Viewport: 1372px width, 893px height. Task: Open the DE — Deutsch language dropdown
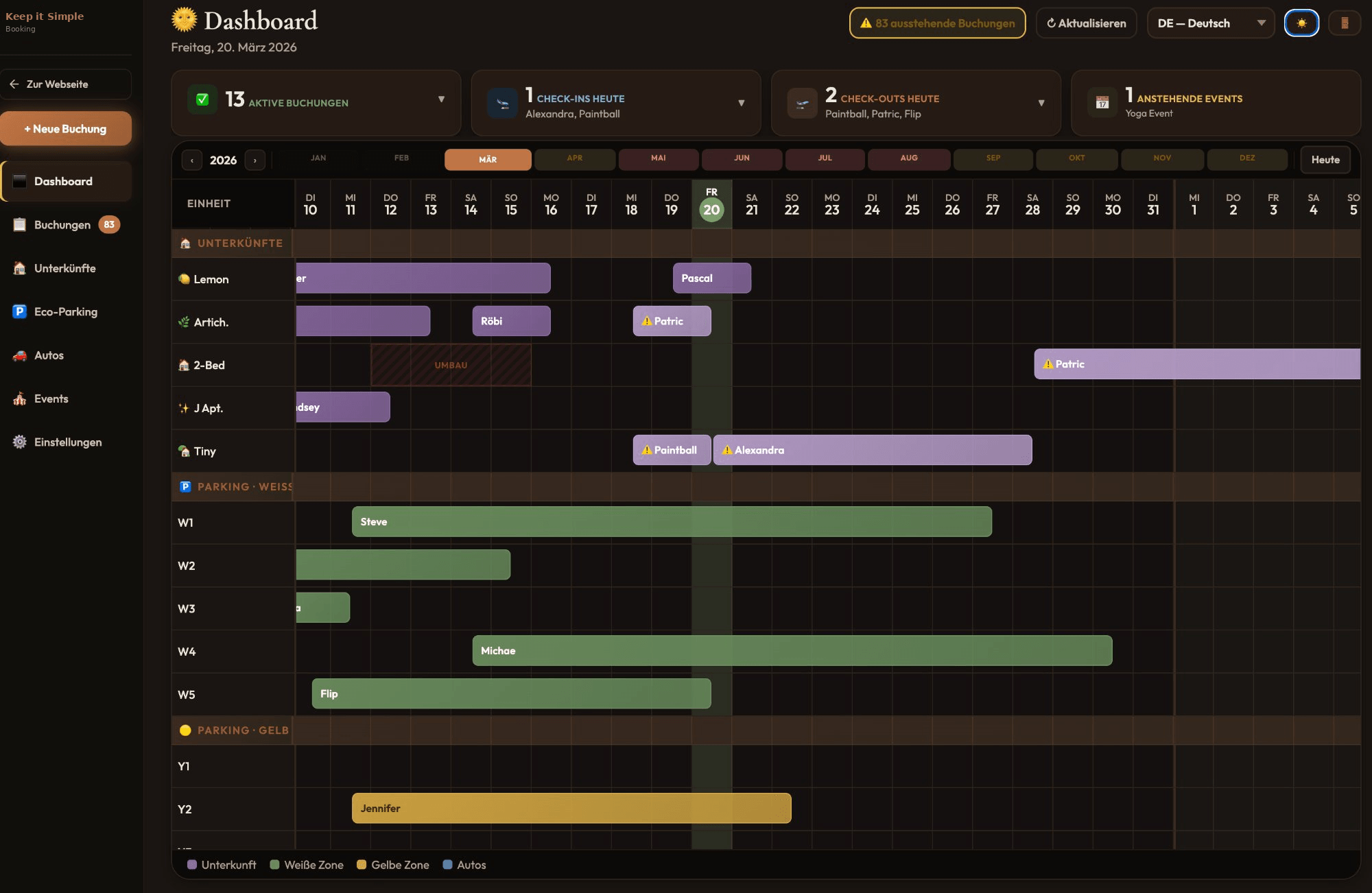coord(1210,23)
